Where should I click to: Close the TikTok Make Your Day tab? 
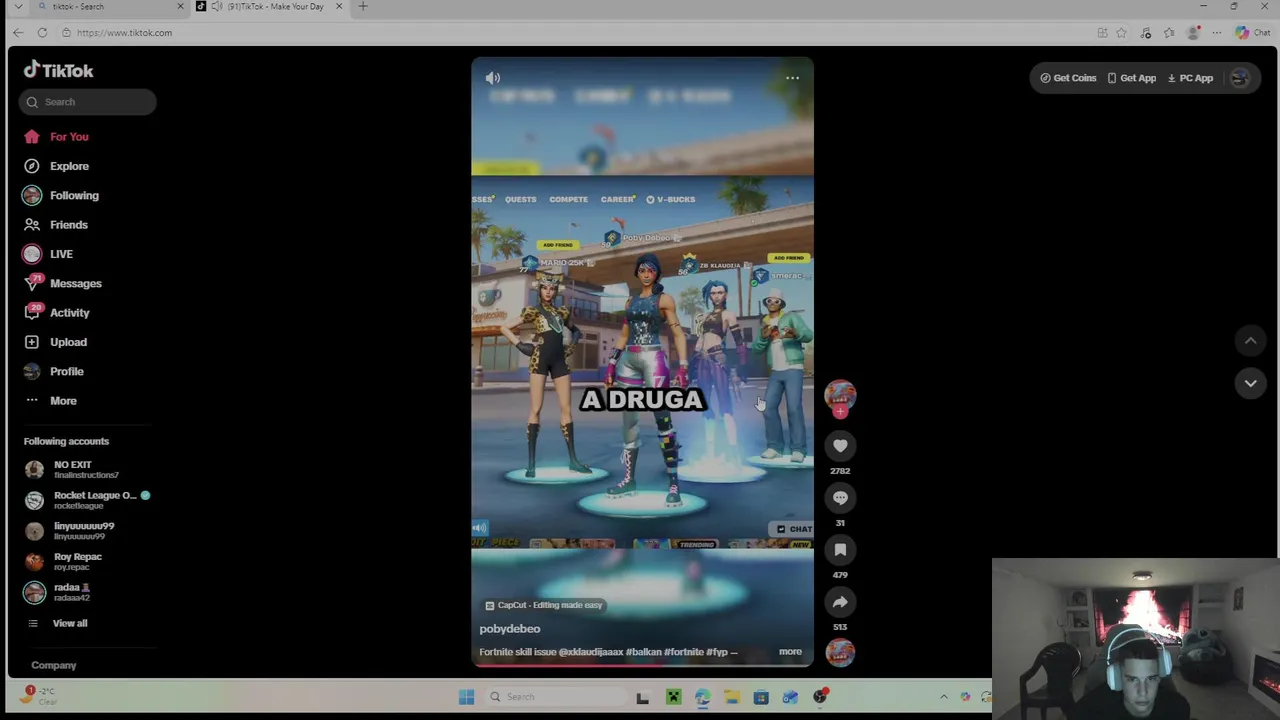click(339, 7)
